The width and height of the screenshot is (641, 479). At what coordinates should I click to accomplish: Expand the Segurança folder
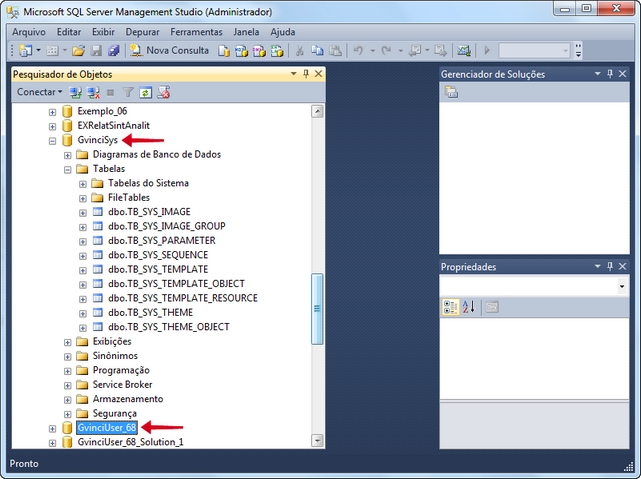click(68, 413)
